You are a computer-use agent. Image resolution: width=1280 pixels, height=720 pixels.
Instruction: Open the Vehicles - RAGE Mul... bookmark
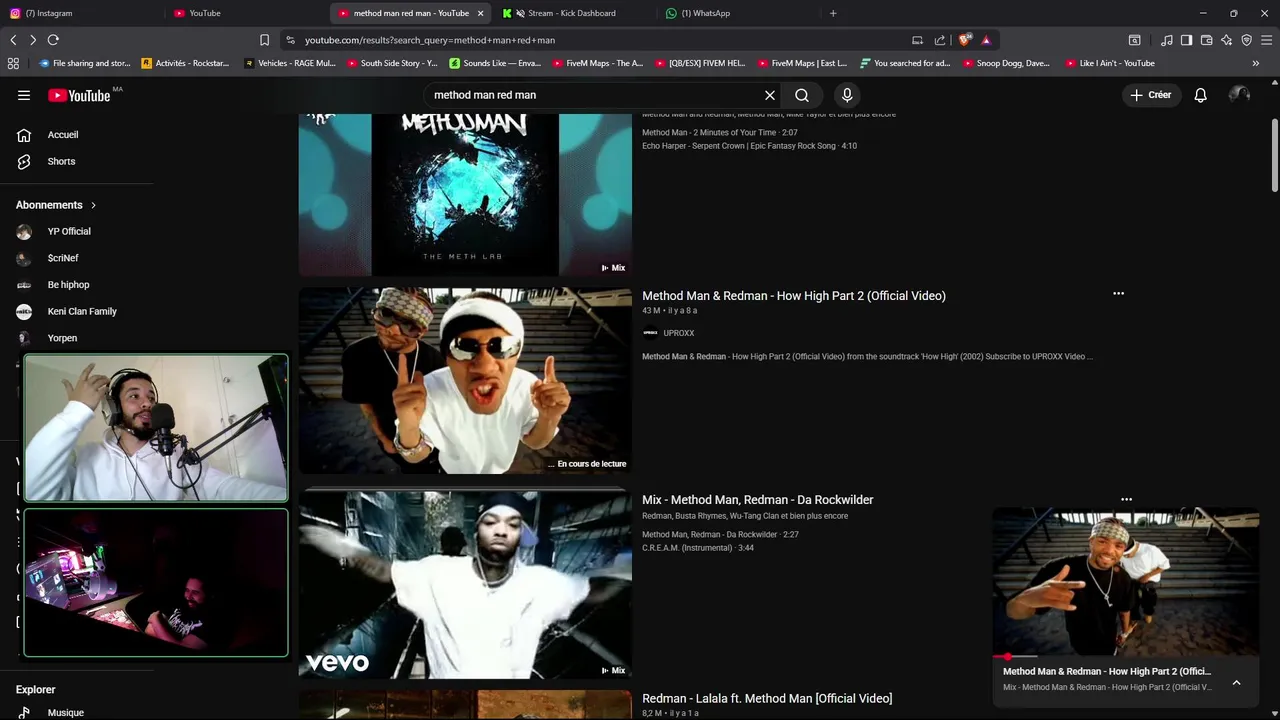coord(289,63)
